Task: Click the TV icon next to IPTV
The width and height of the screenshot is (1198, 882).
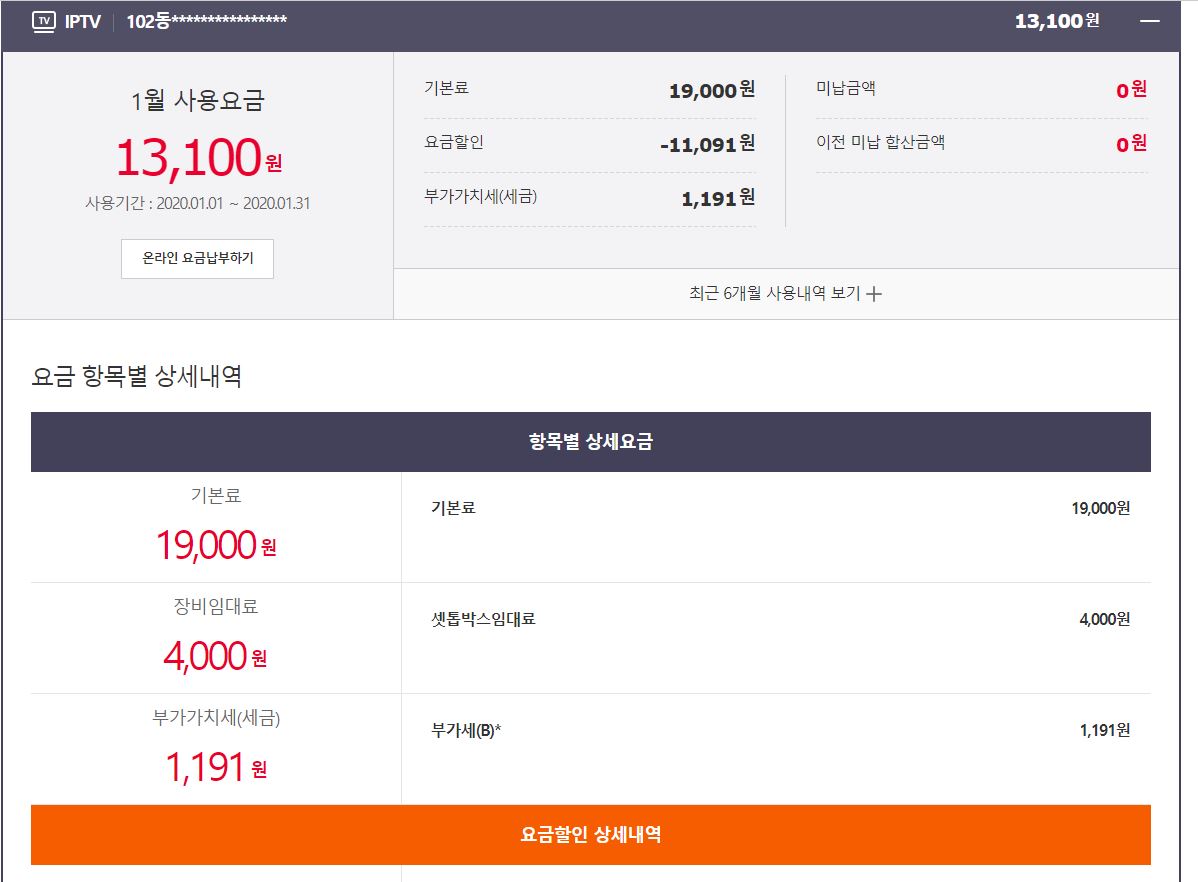Action: [44, 21]
